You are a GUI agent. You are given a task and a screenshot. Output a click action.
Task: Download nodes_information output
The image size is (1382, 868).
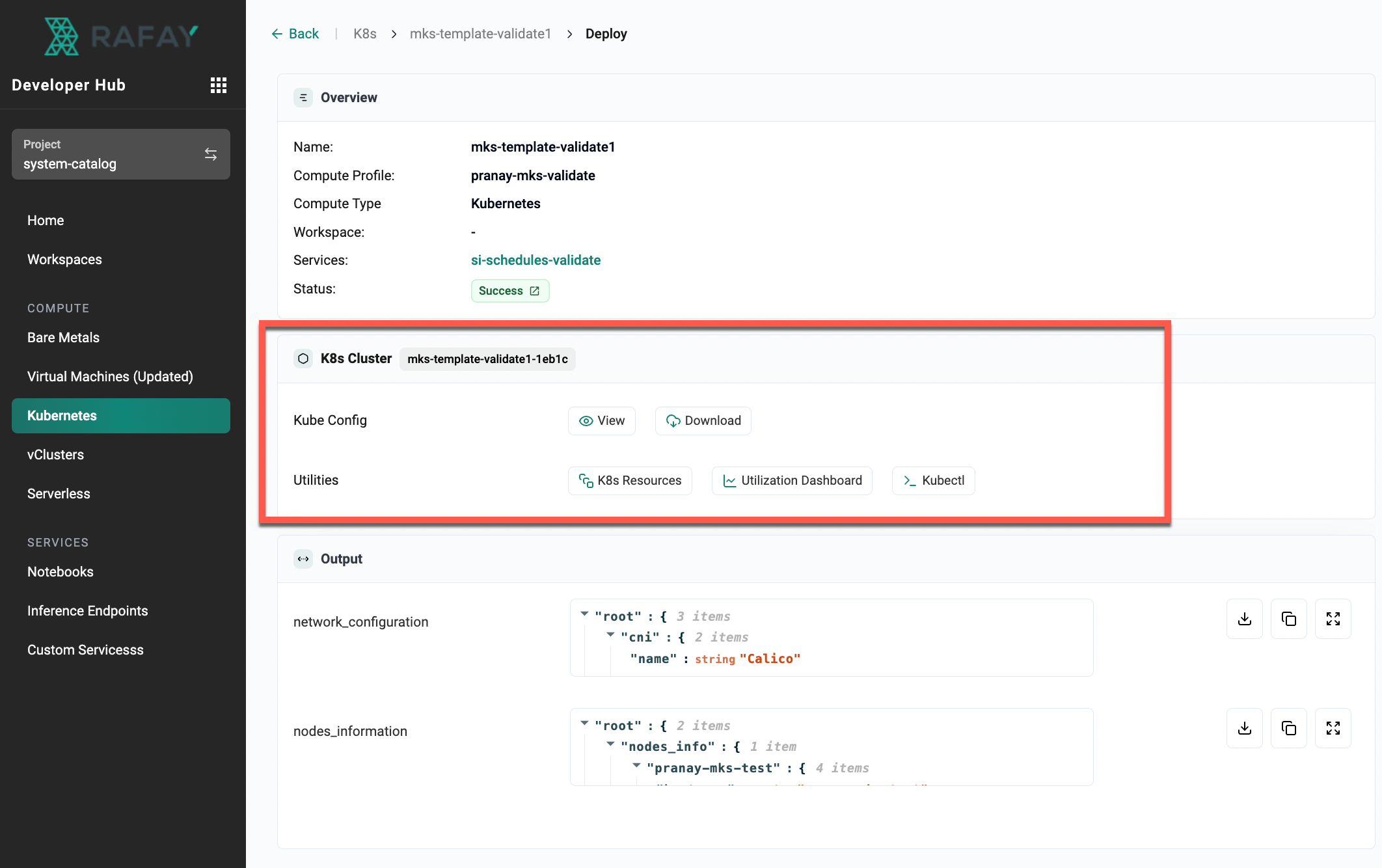coord(1245,728)
